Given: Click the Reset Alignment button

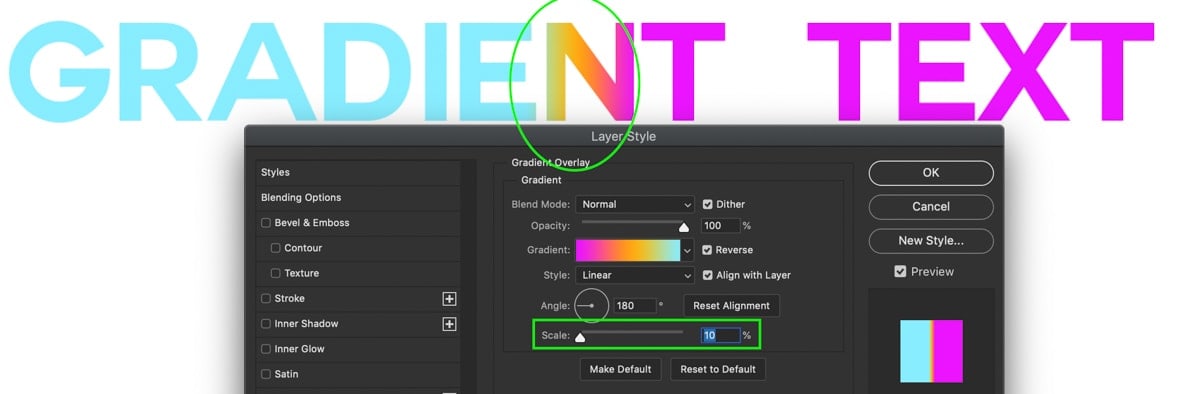Looking at the screenshot, I should coord(731,305).
